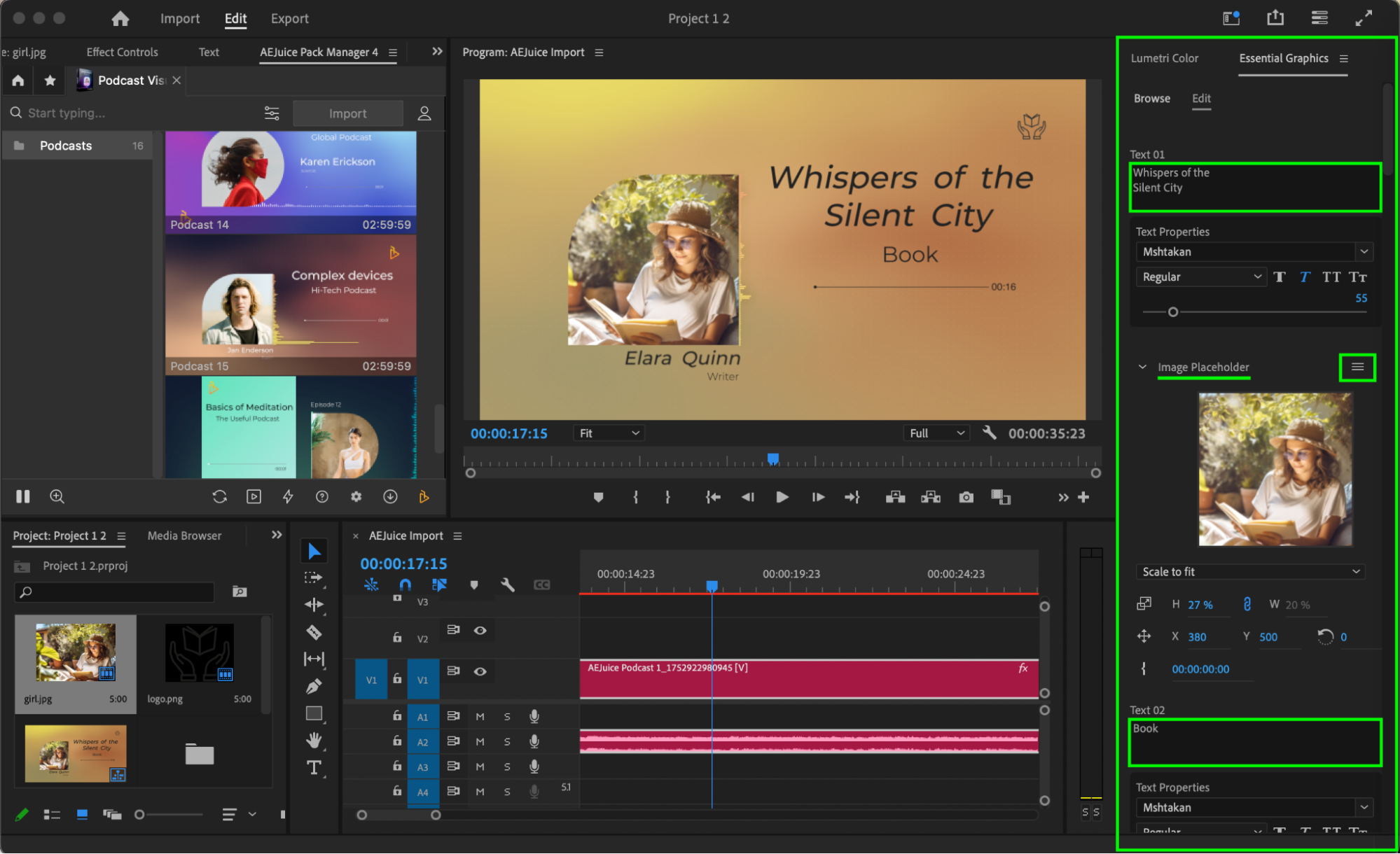The height and width of the screenshot is (854, 1400).
Task: Switch to the Lumetri Color tab
Action: coord(1164,58)
